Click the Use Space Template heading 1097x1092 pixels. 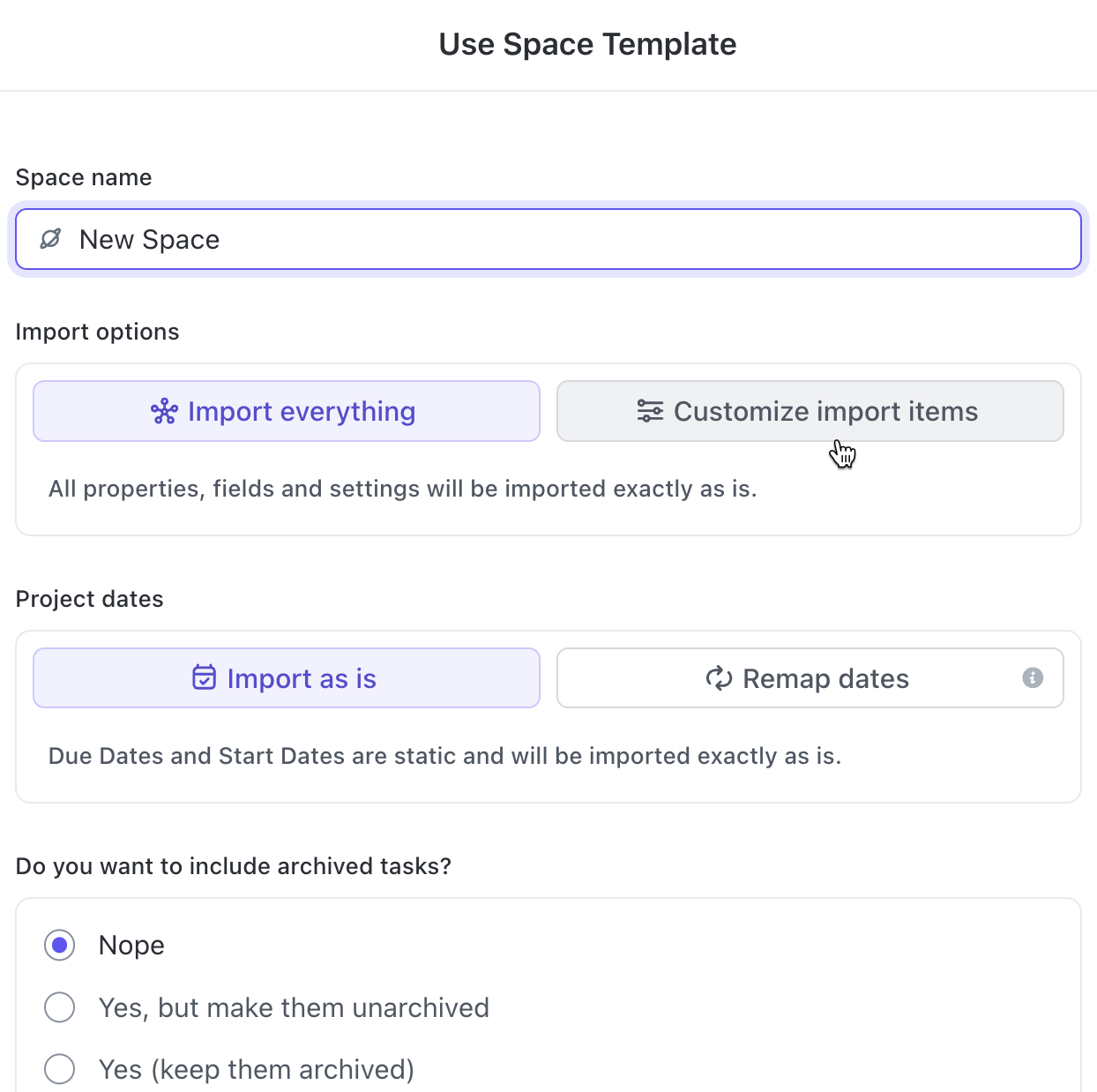point(587,43)
